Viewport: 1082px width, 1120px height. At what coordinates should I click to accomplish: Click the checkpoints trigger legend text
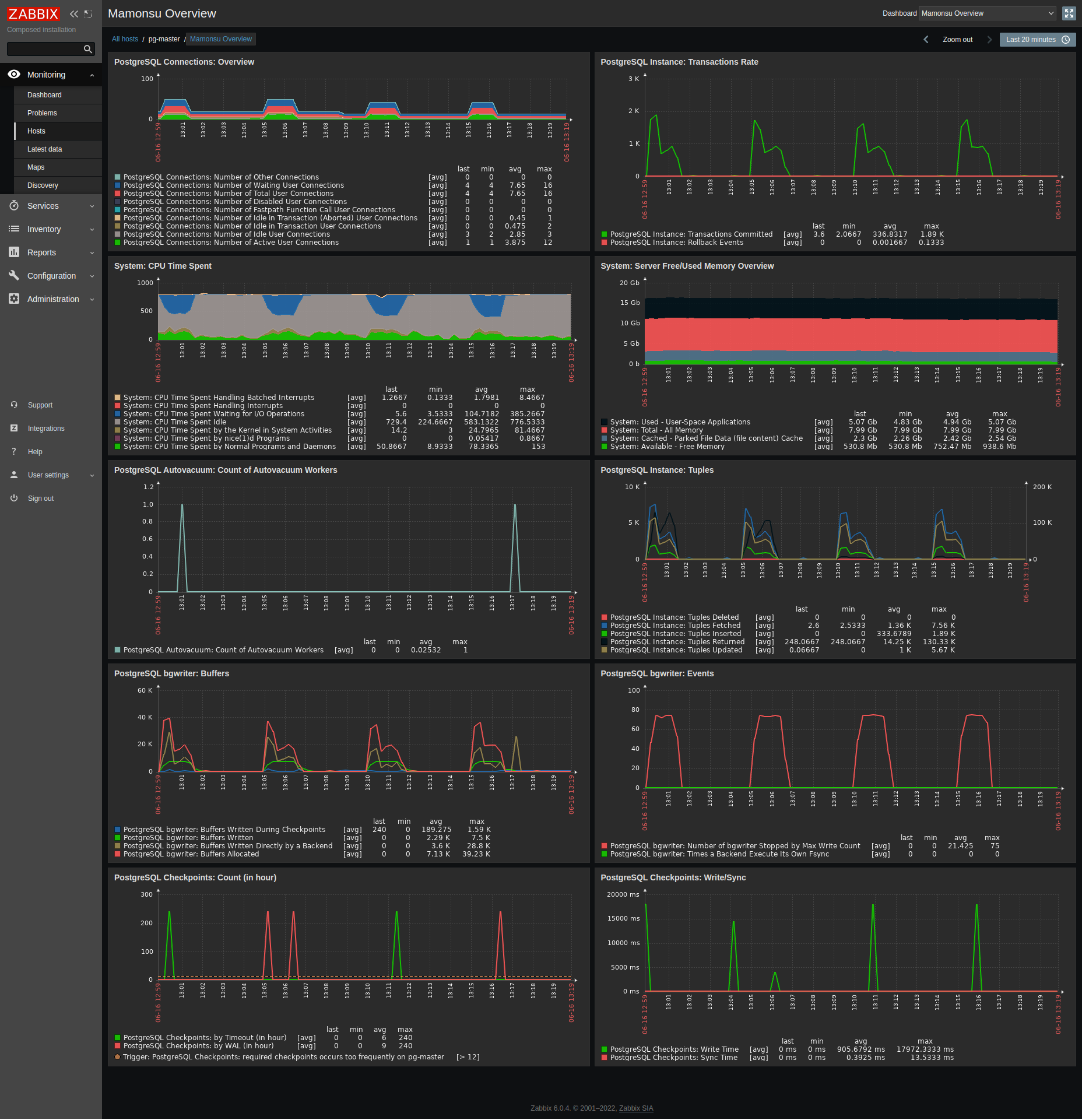point(283,1057)
